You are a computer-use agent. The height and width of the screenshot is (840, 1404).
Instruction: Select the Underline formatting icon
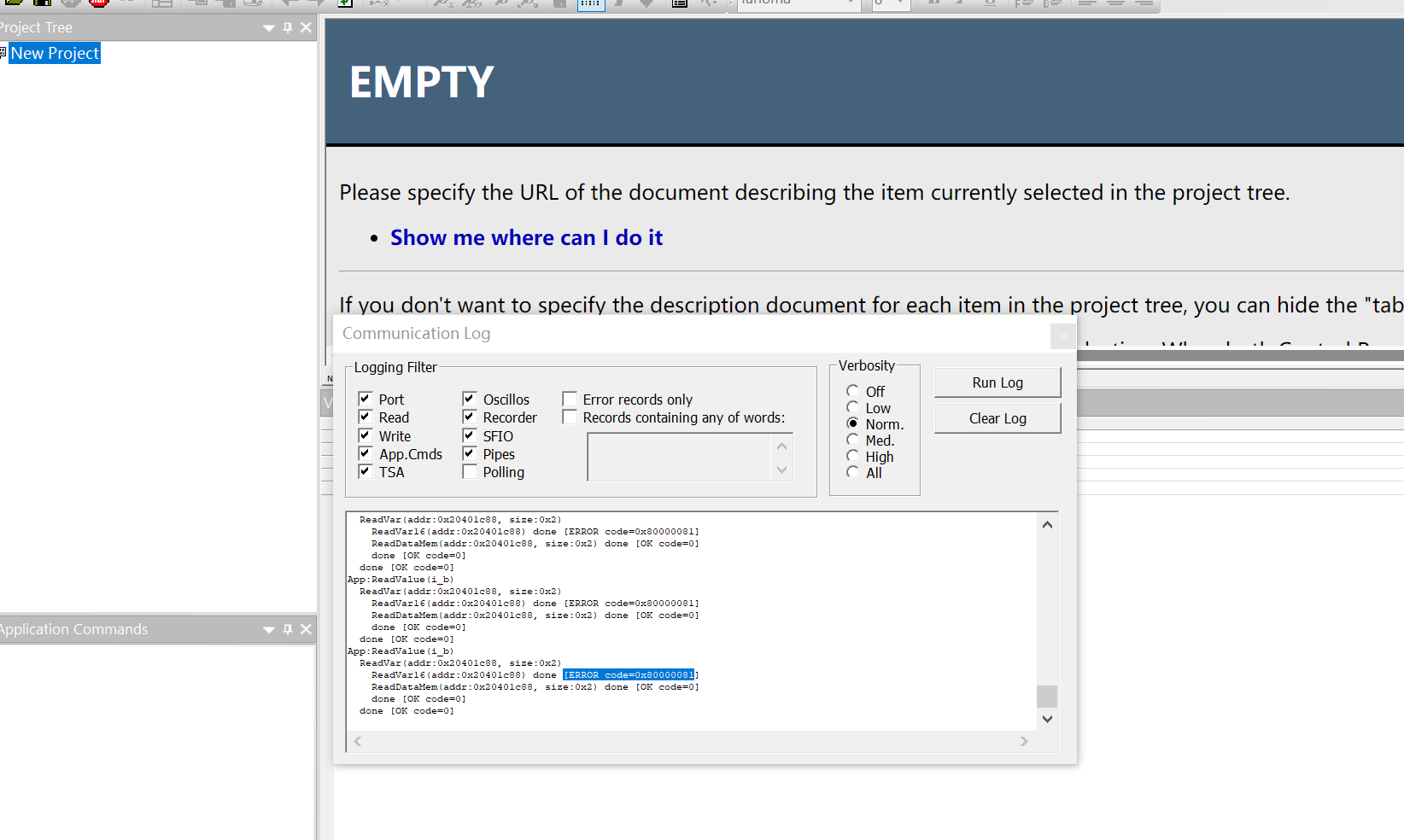pyautogui.click(x=990, y=4)
